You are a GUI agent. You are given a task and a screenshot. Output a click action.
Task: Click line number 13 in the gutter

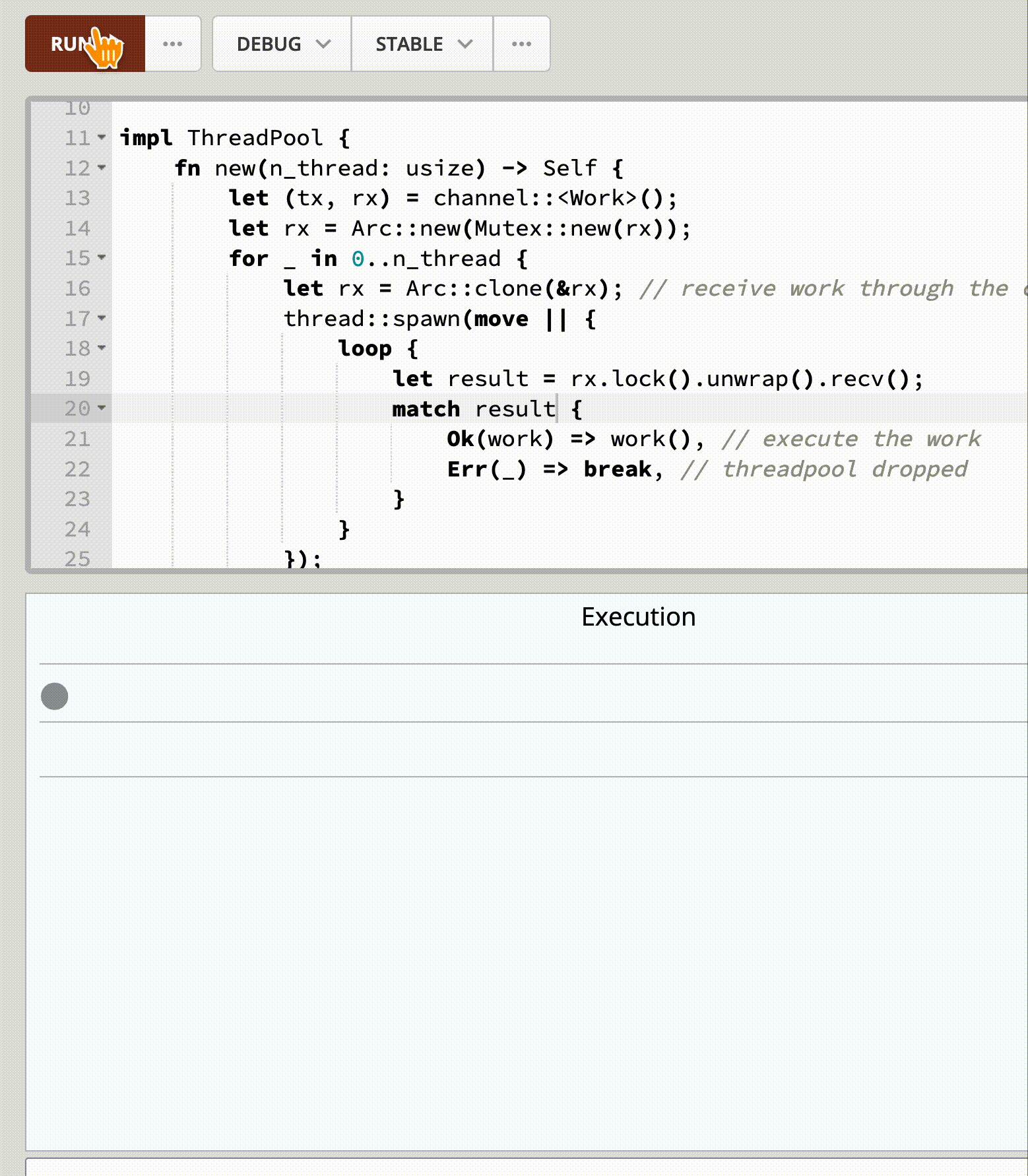click(x=77, y=198)
